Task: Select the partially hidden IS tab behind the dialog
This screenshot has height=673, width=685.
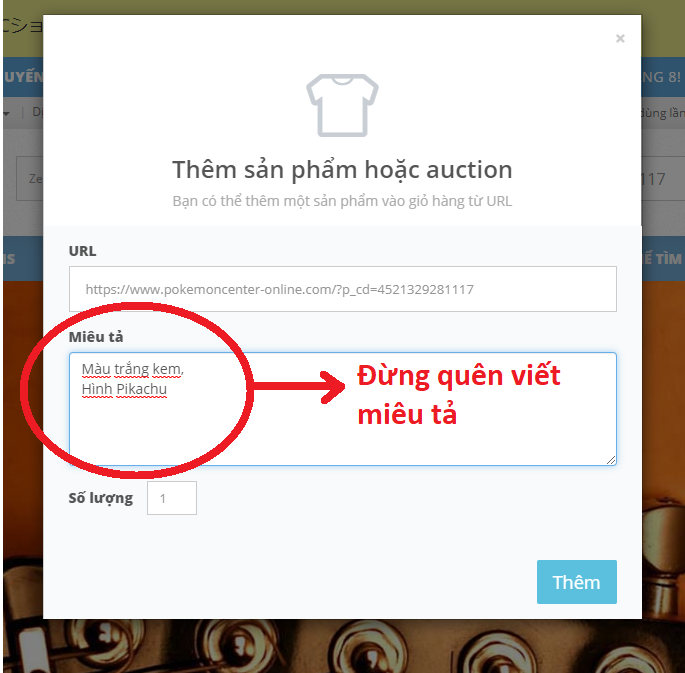Action: (10, 259)
